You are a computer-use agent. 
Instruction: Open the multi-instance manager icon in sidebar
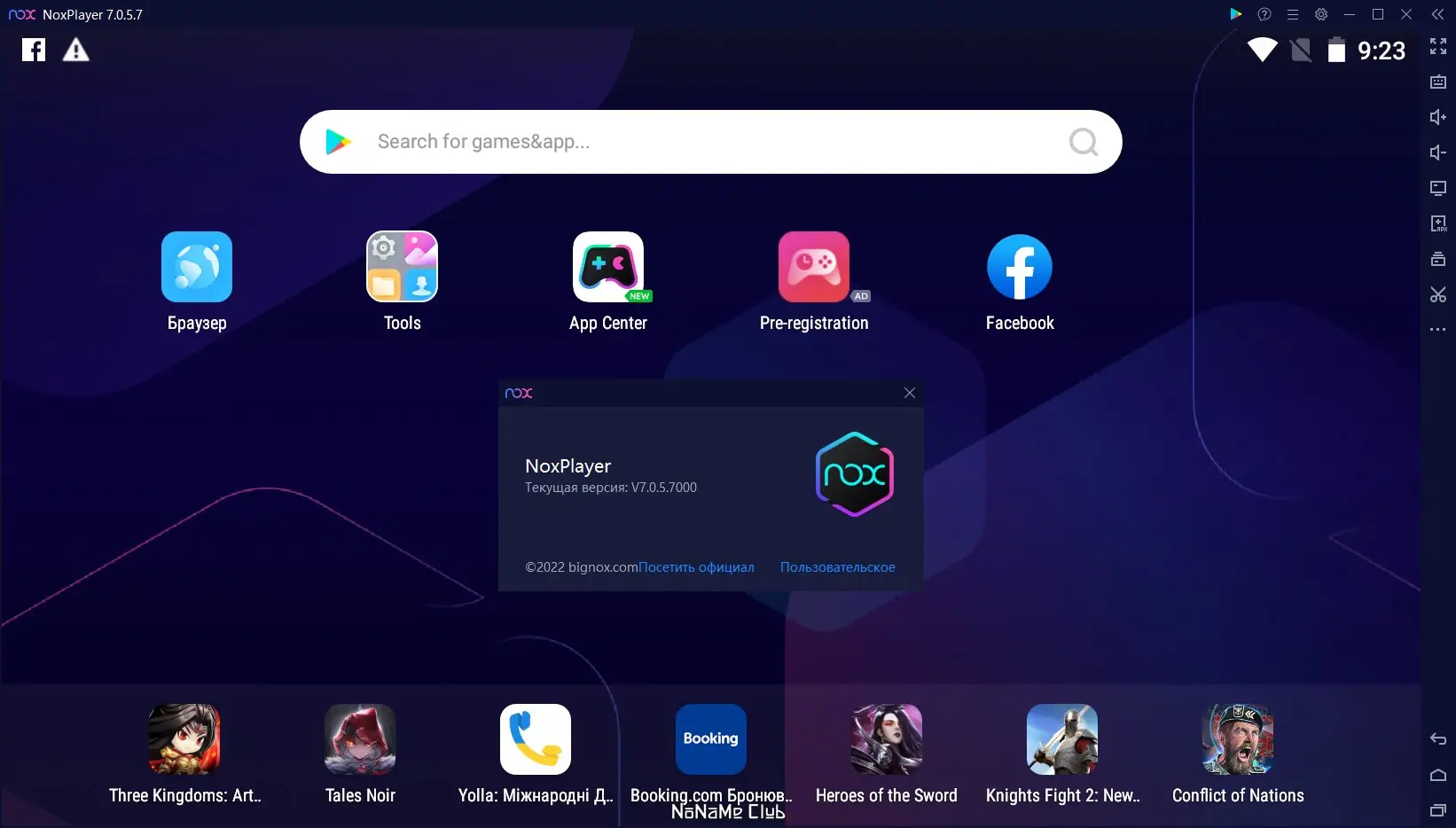coord(1438,259)
